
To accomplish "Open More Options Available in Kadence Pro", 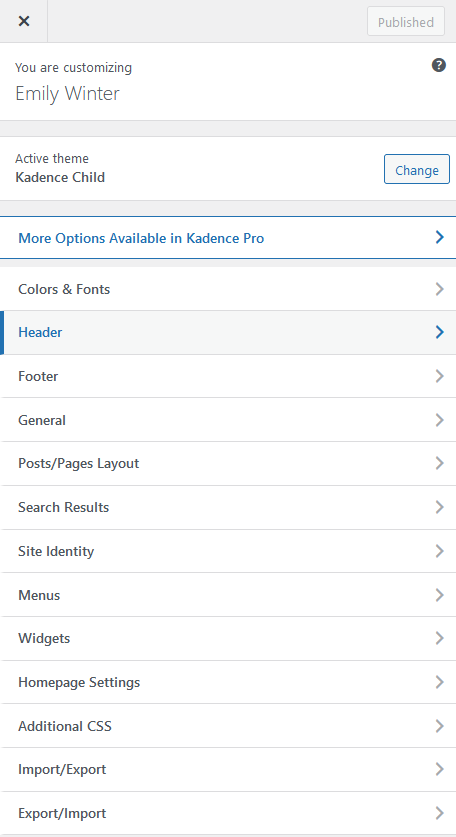I will [x=228, y=238].
